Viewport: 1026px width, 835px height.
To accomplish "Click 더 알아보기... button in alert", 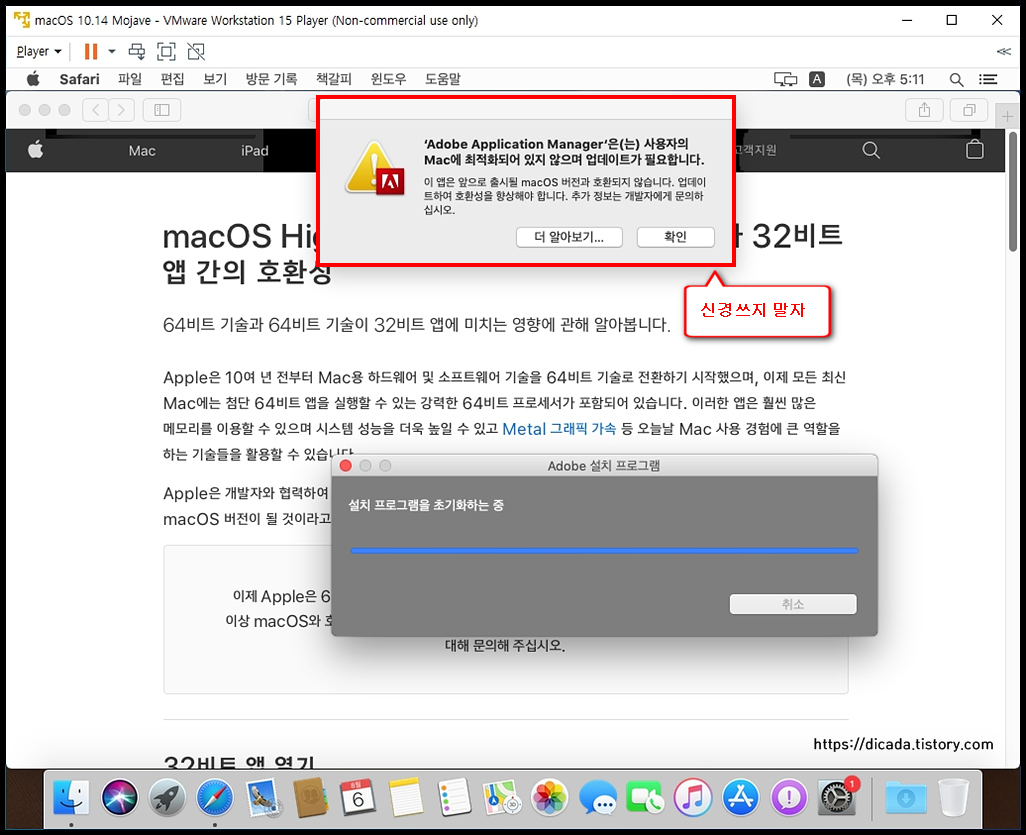I will [569, 237].
